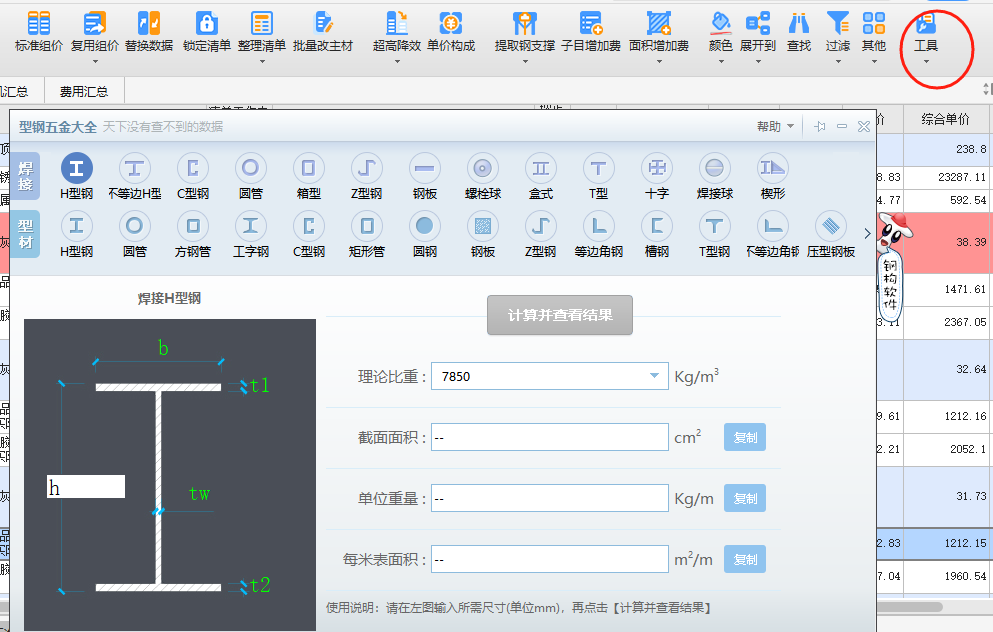Select rolled T型钢 profile
The width and height of the screenshot is (993, 632).
[714, 234]
